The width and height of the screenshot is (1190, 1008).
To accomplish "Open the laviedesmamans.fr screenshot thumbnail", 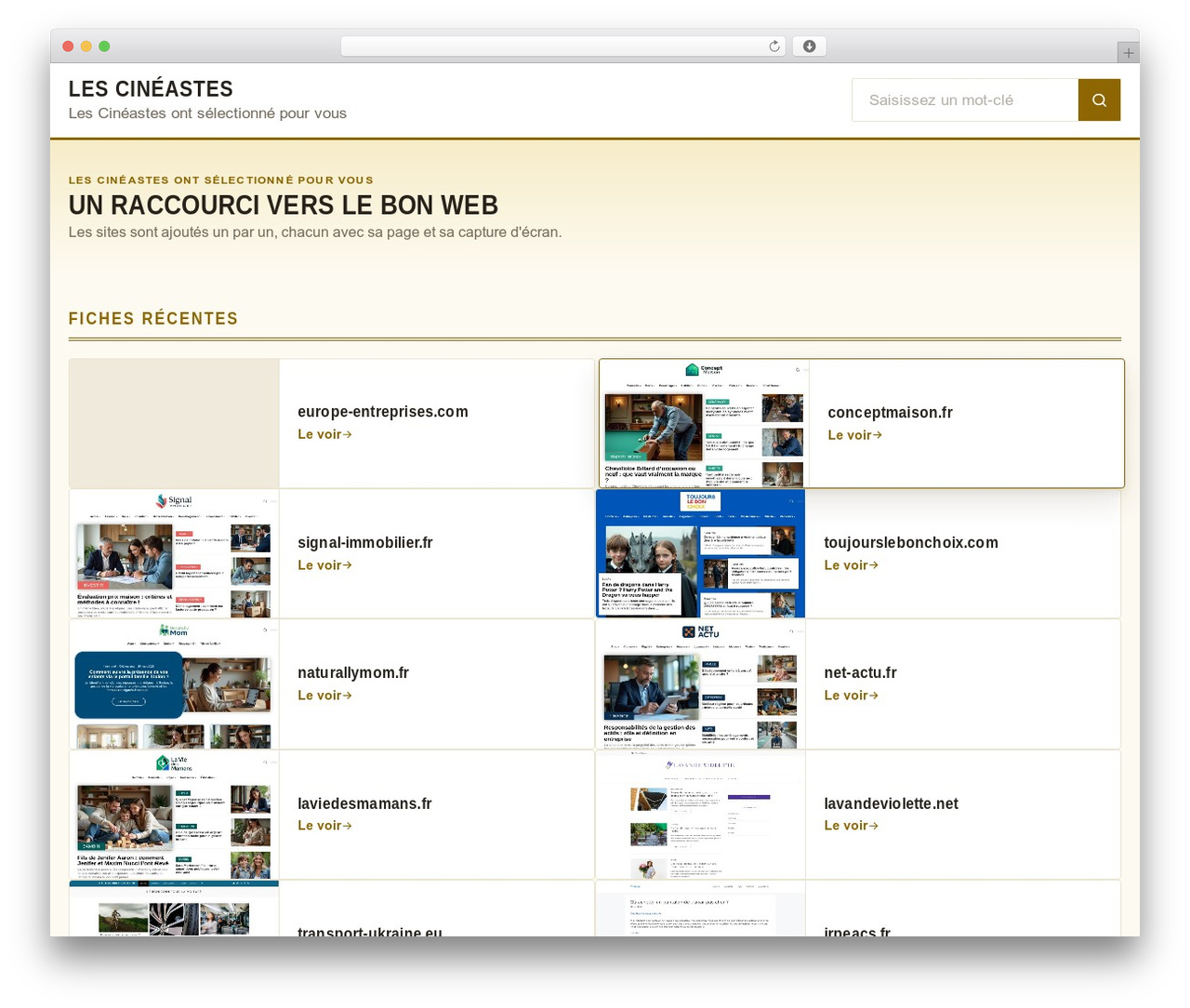I will pyautogui.click(x=174, y=815).
